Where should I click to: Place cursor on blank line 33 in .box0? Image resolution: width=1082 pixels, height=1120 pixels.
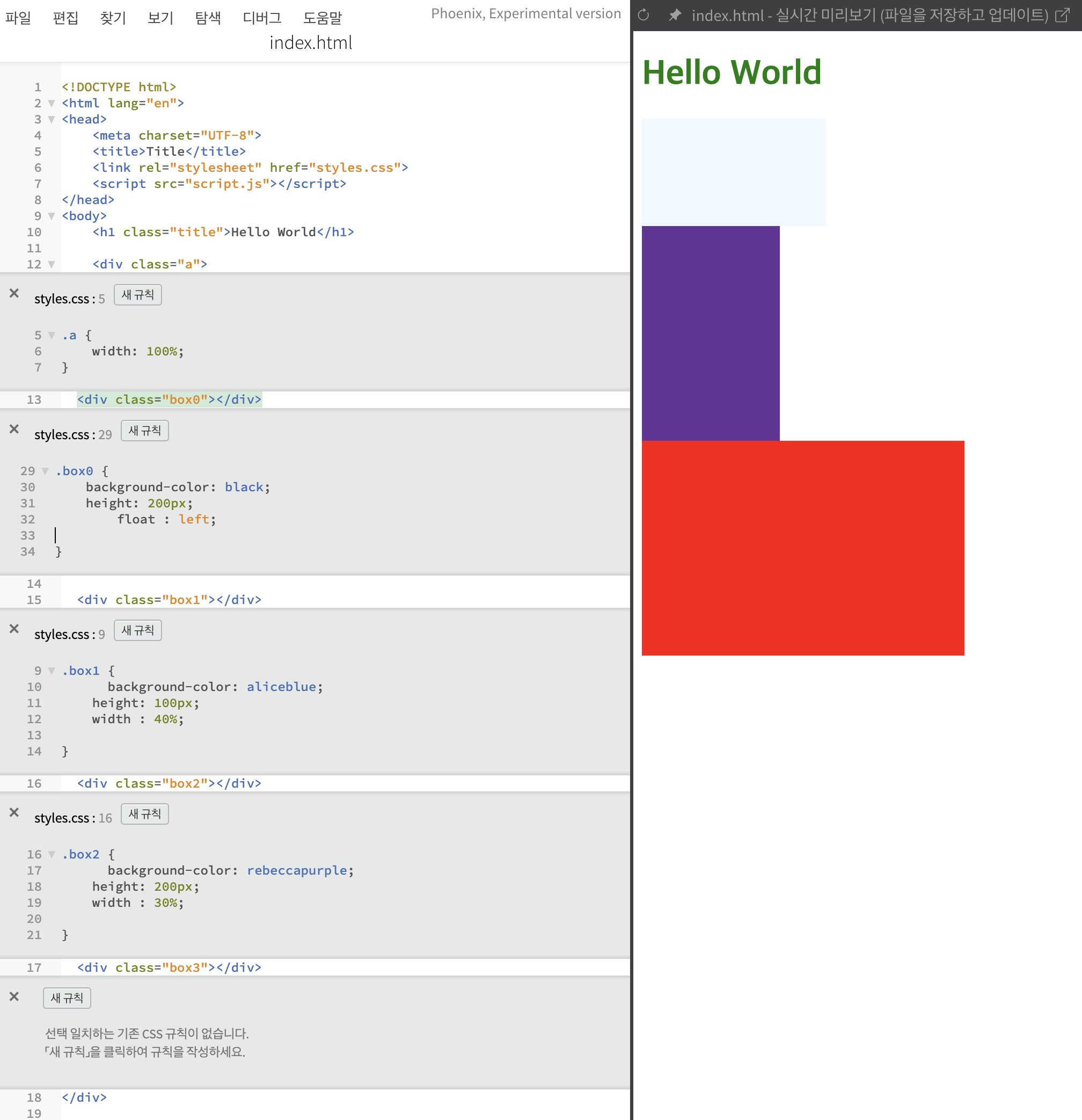(55, 535)
